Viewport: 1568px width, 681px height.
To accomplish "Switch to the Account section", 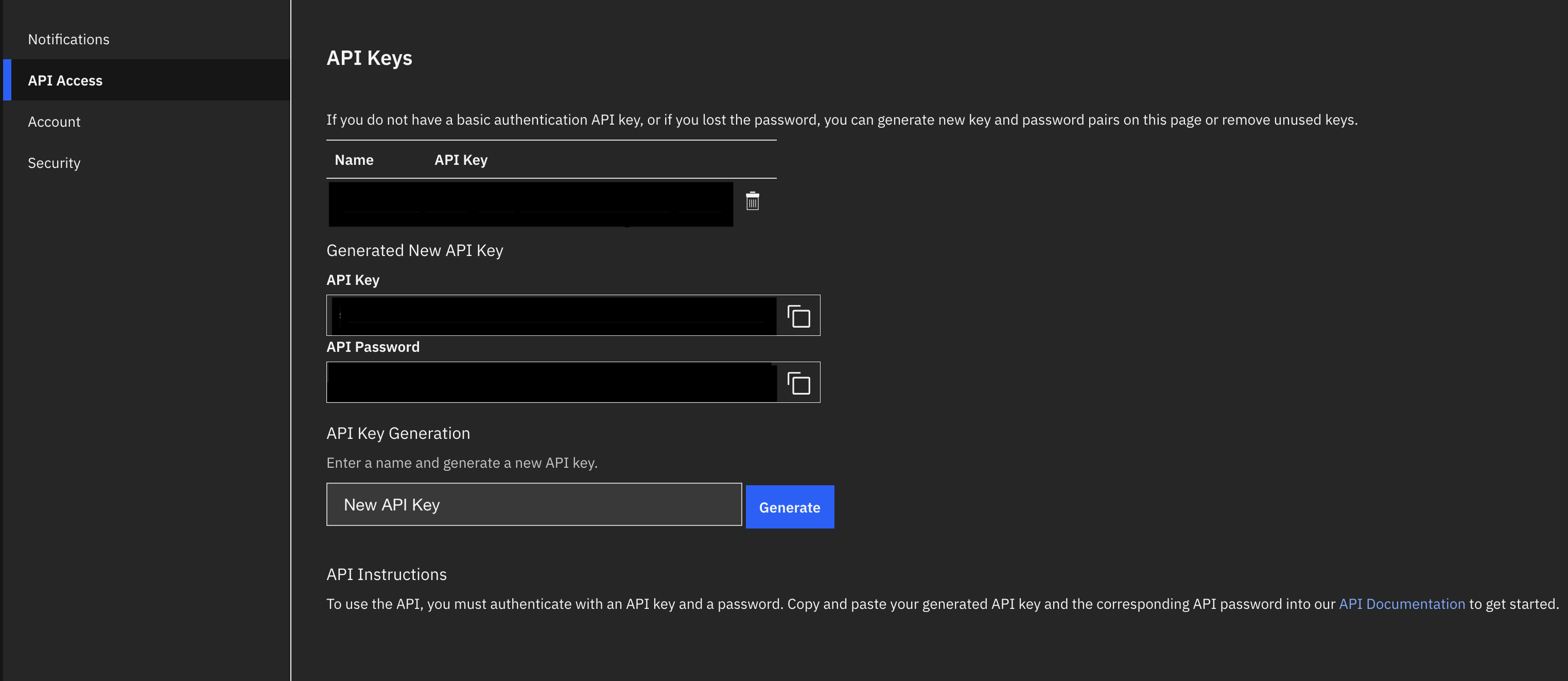I will [54, 121].
